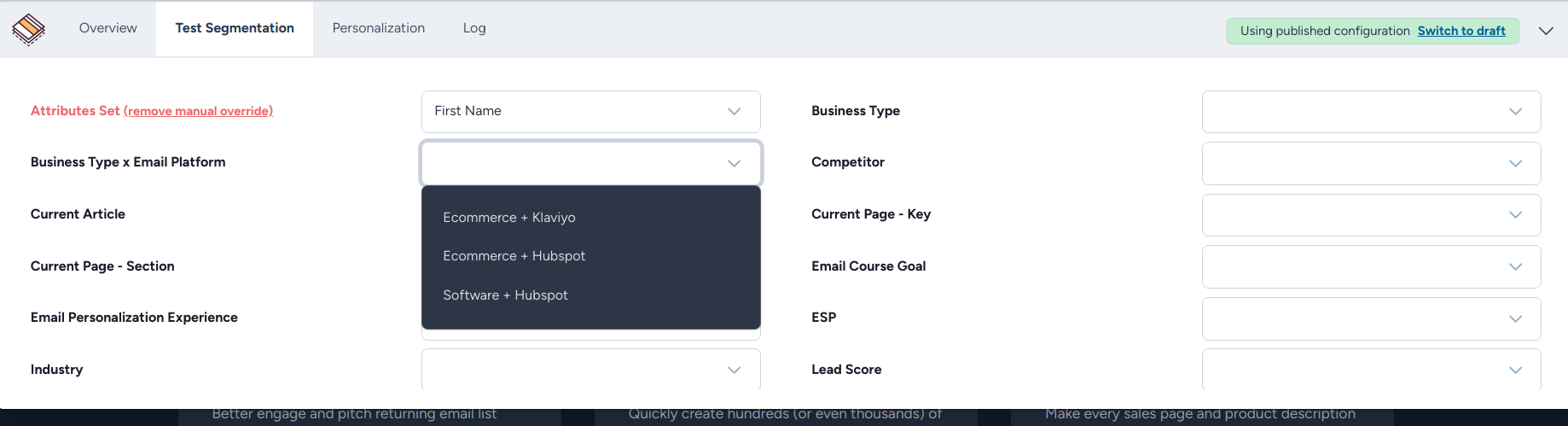1568x426 pixels.
Task: Open the Industry dropdown
Action: pyautogui.click(x=590, y=370)
